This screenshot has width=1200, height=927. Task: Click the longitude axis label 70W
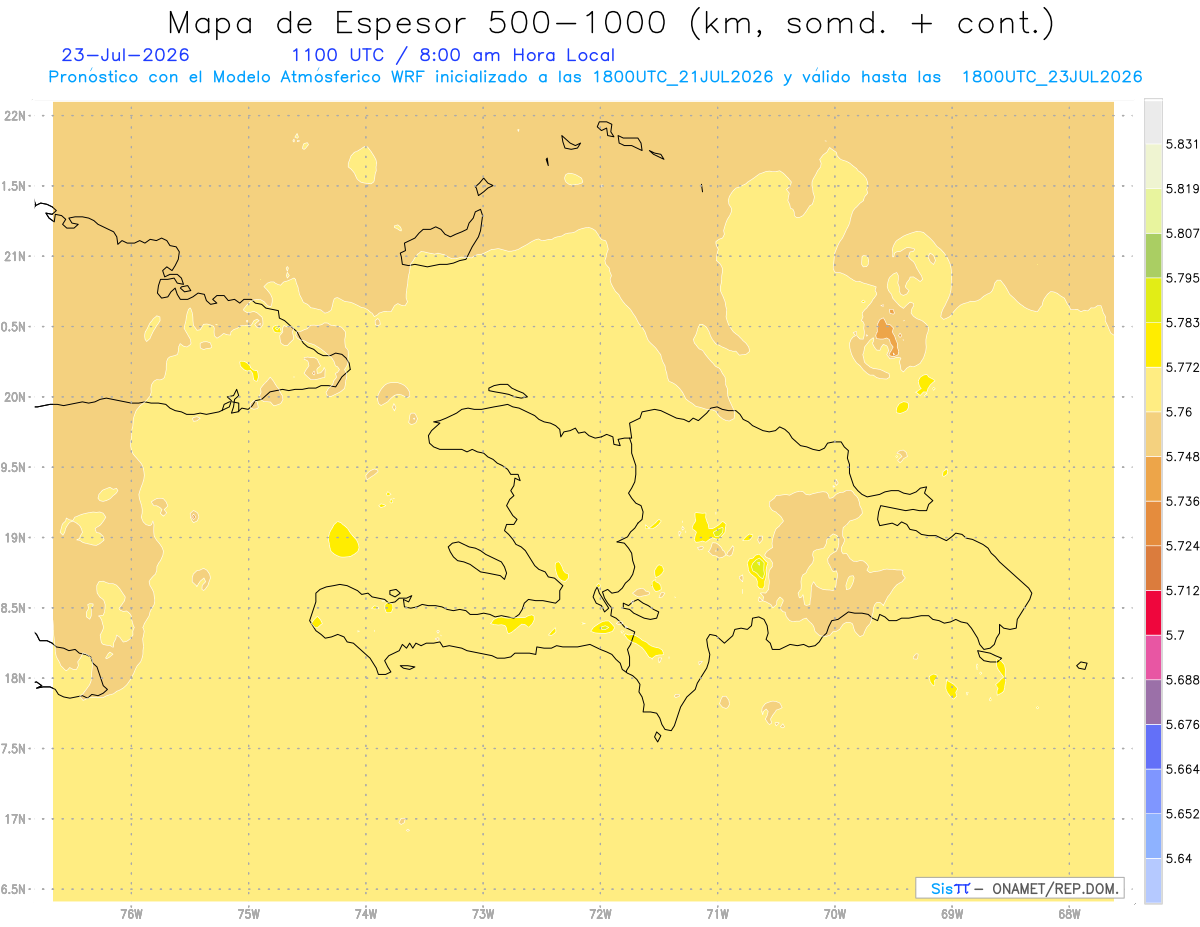coord(835,914)
